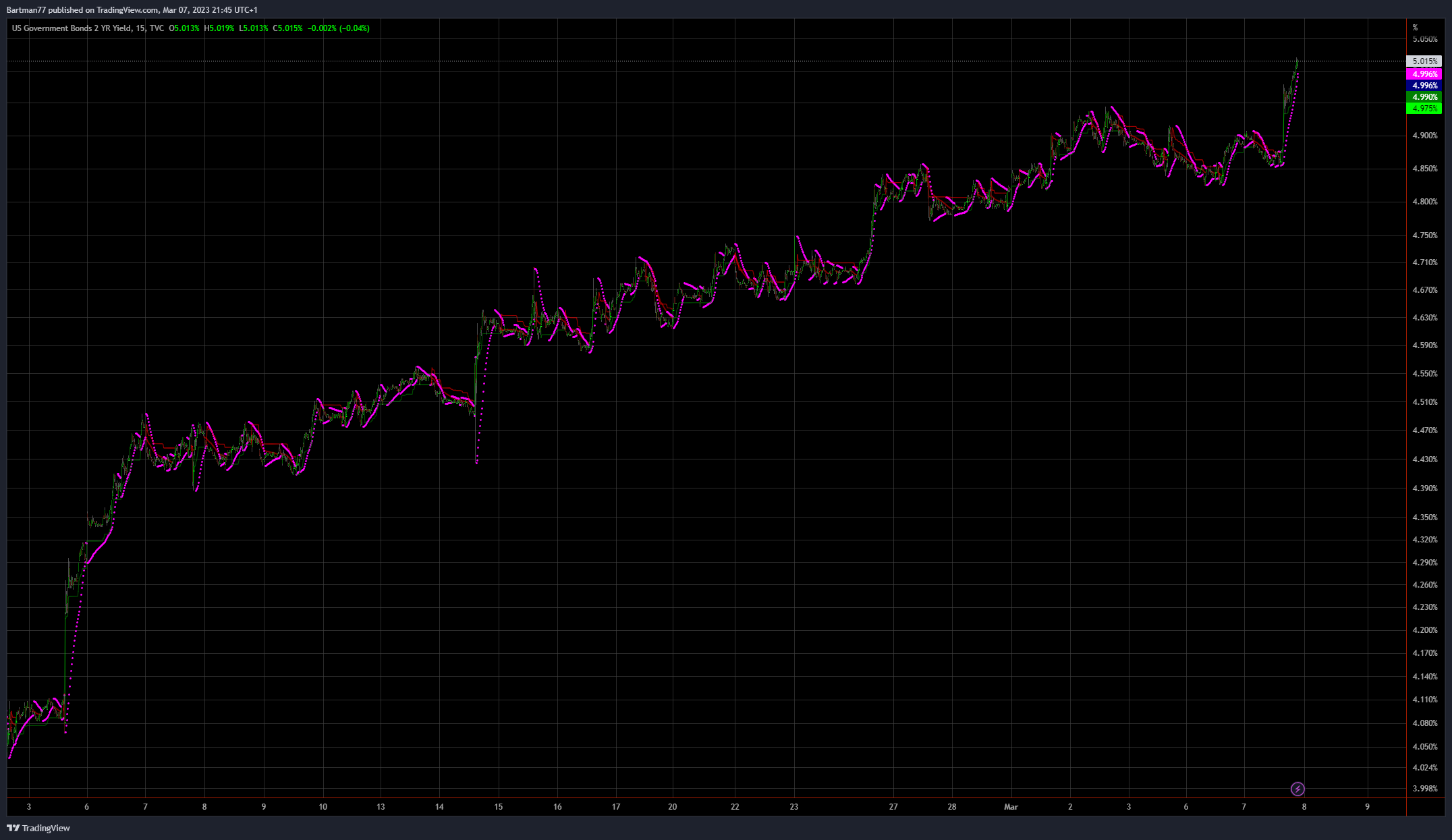The height and width of the screenshot is (840, 1452).
Task: Click the 15 interval label in legend
Action: pyautogui.click(x=140, y=28)
